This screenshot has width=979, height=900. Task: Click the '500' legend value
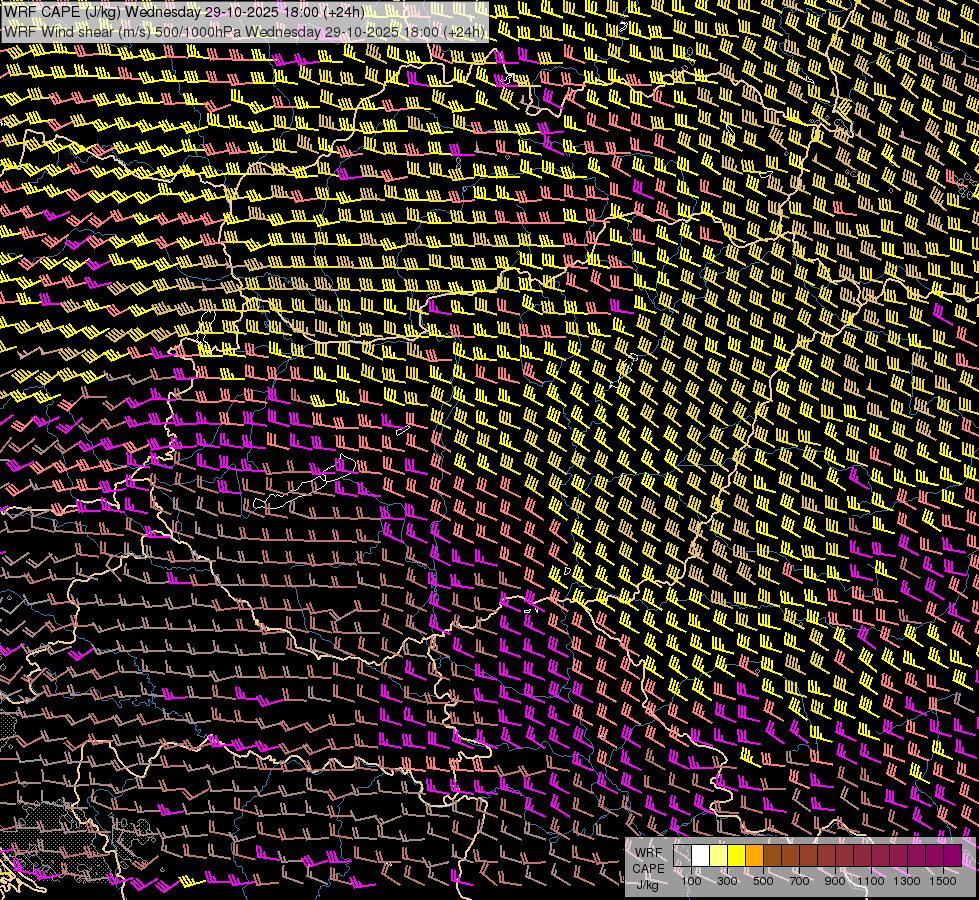(x=763, y=881)
